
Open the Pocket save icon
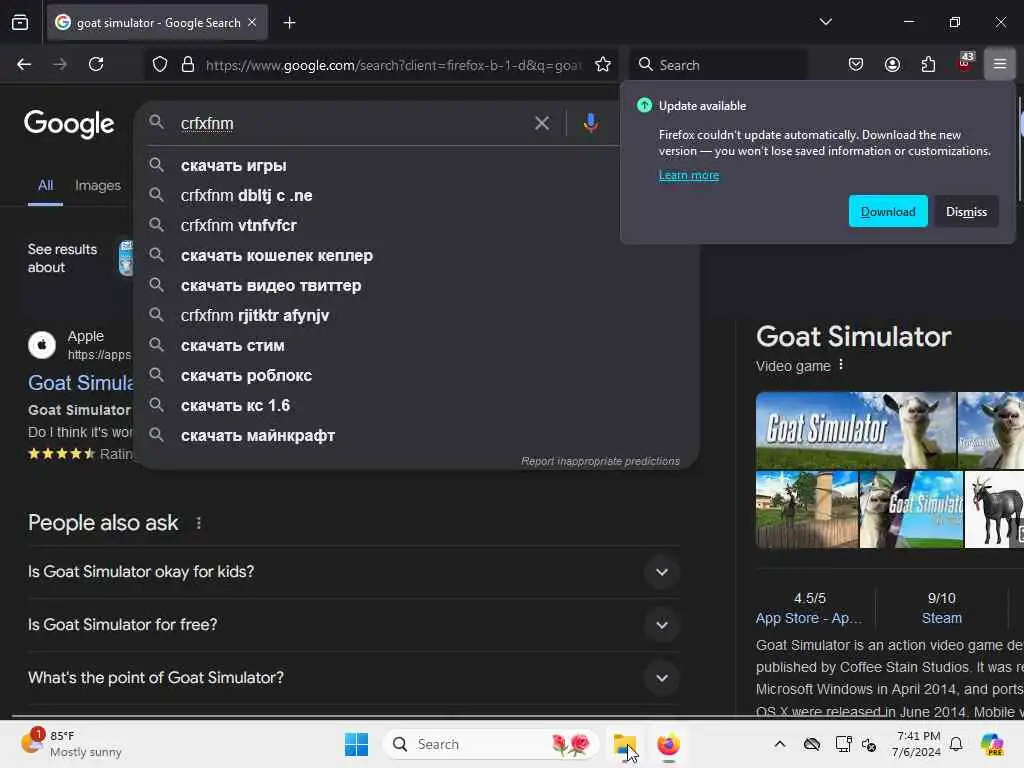click(x=856, y=64)
